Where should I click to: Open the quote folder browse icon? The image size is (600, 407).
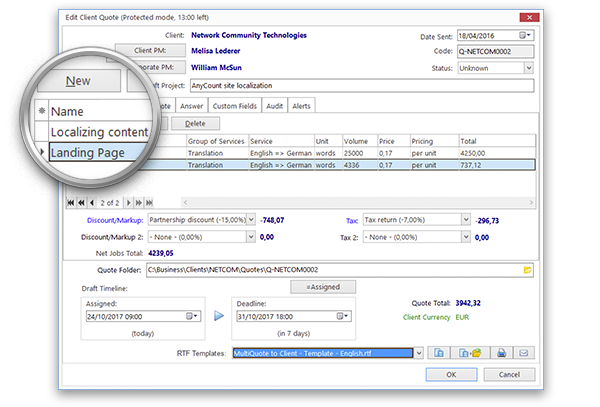527,270
